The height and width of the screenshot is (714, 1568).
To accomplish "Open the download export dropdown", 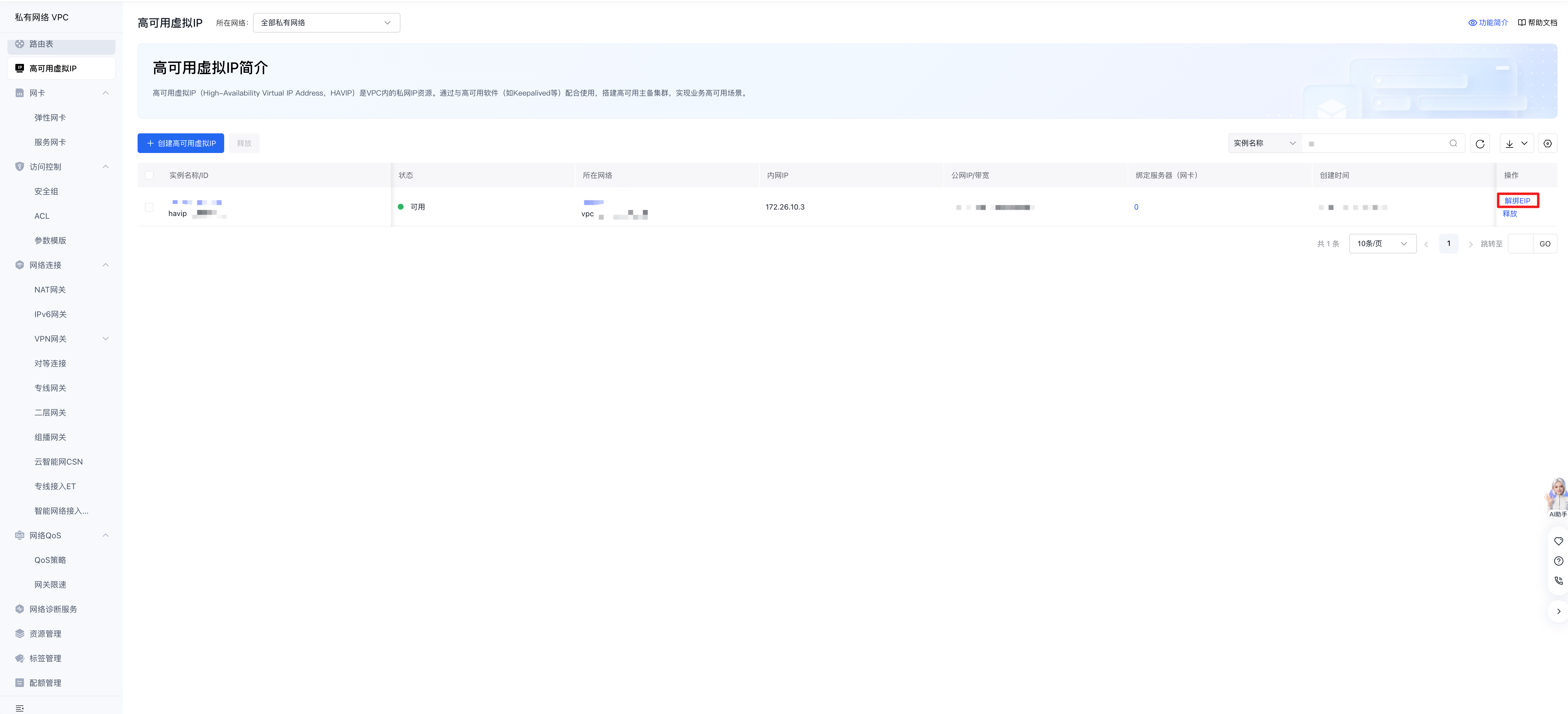I will tap(1516, 143).
